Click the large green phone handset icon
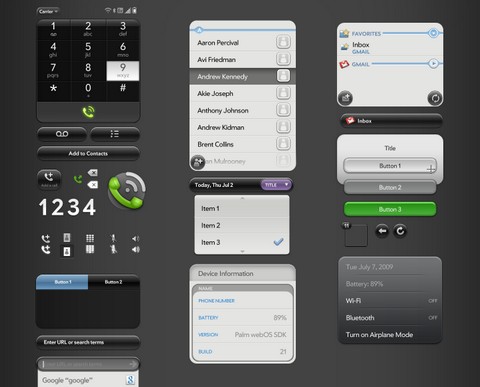 coord(127,191)
